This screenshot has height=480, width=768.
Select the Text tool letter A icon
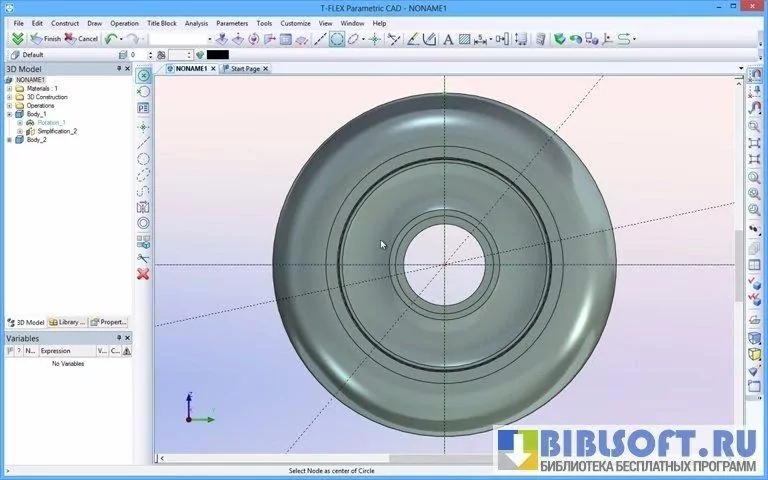448,39
